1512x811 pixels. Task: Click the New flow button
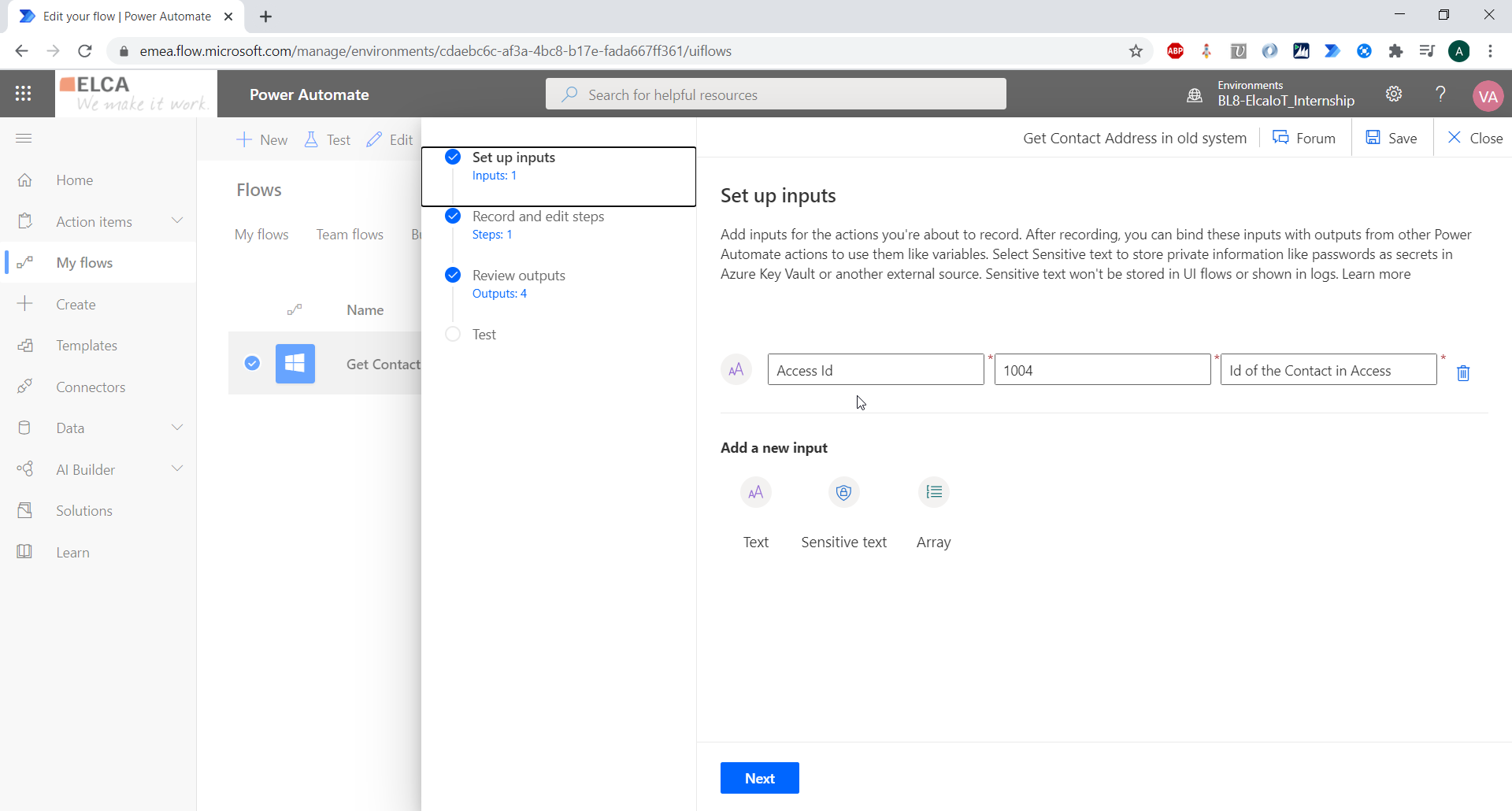[x=262, y=139]
